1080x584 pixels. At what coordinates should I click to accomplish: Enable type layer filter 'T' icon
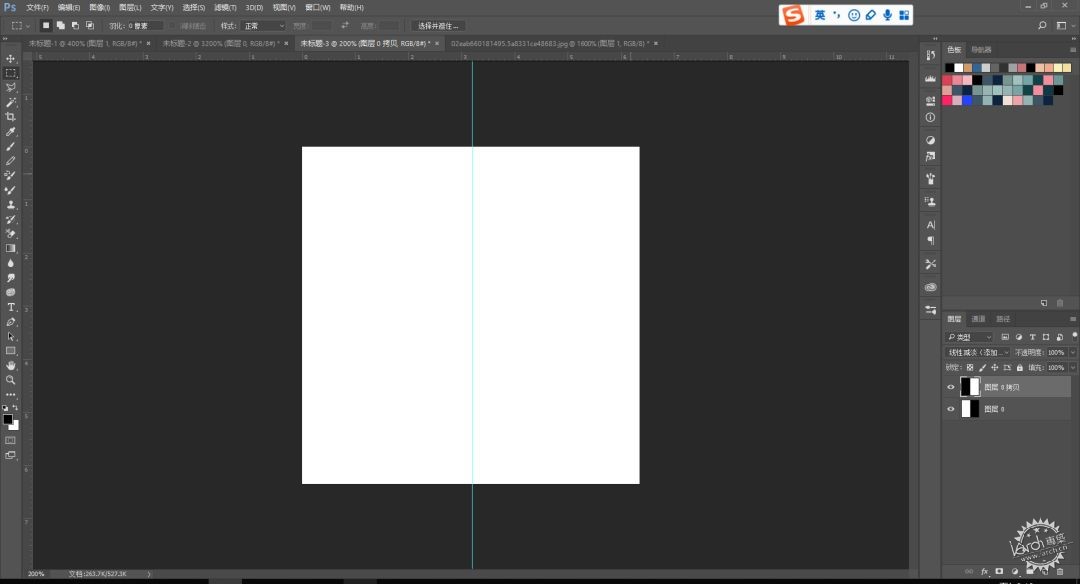click(1032, 337)
